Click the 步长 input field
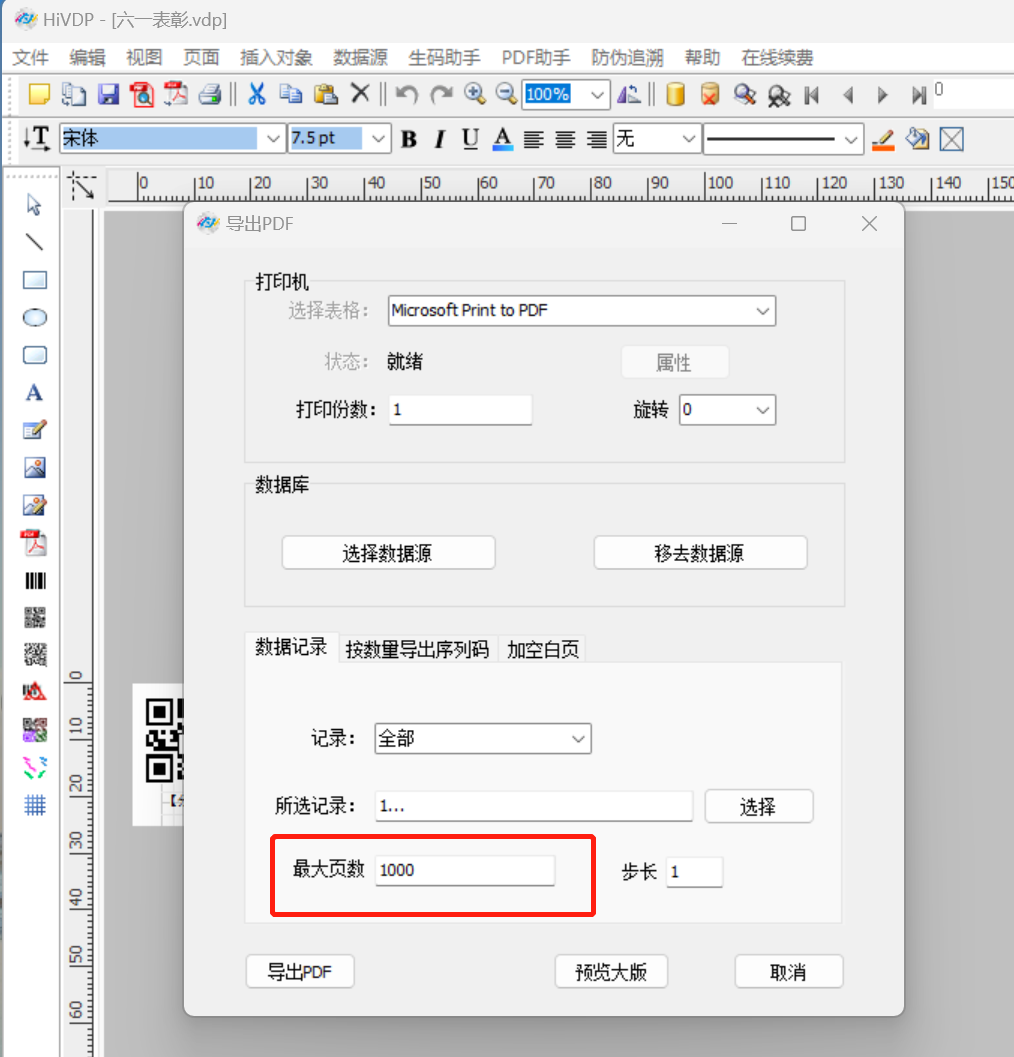Screen dimensions: 1014x1057 point(694,872)
